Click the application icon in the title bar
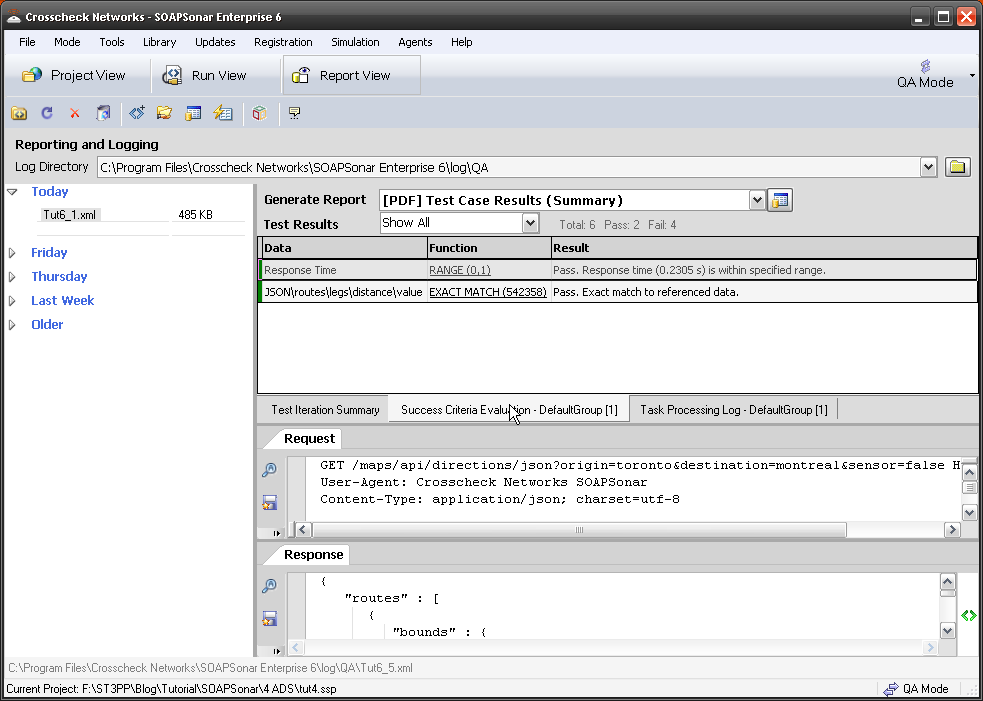The height and width of the screenshot is (701, 983). [14, 16]
